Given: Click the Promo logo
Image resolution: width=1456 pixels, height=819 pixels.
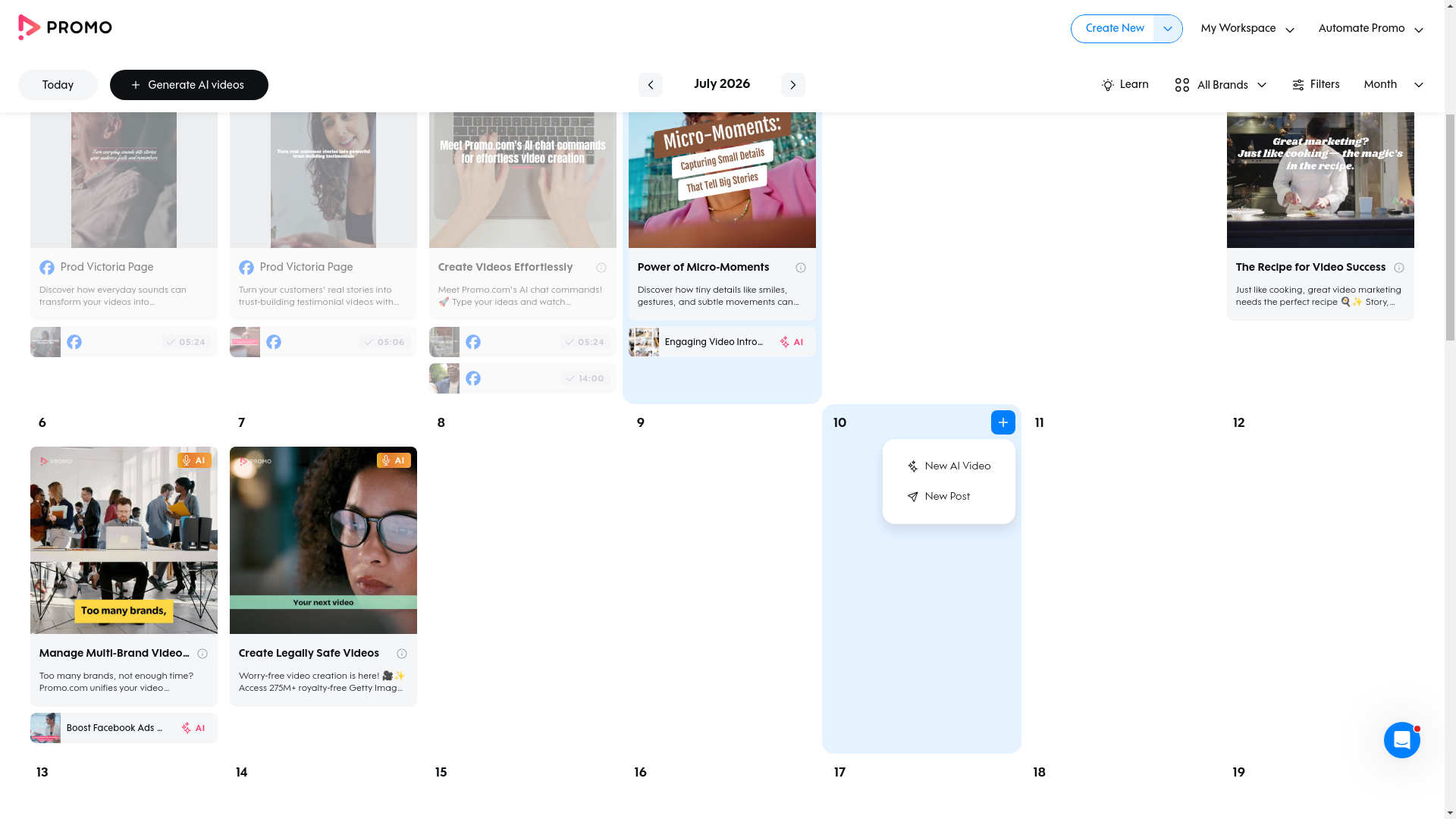Looking at the screenshot, I should (x=65, y=27).
